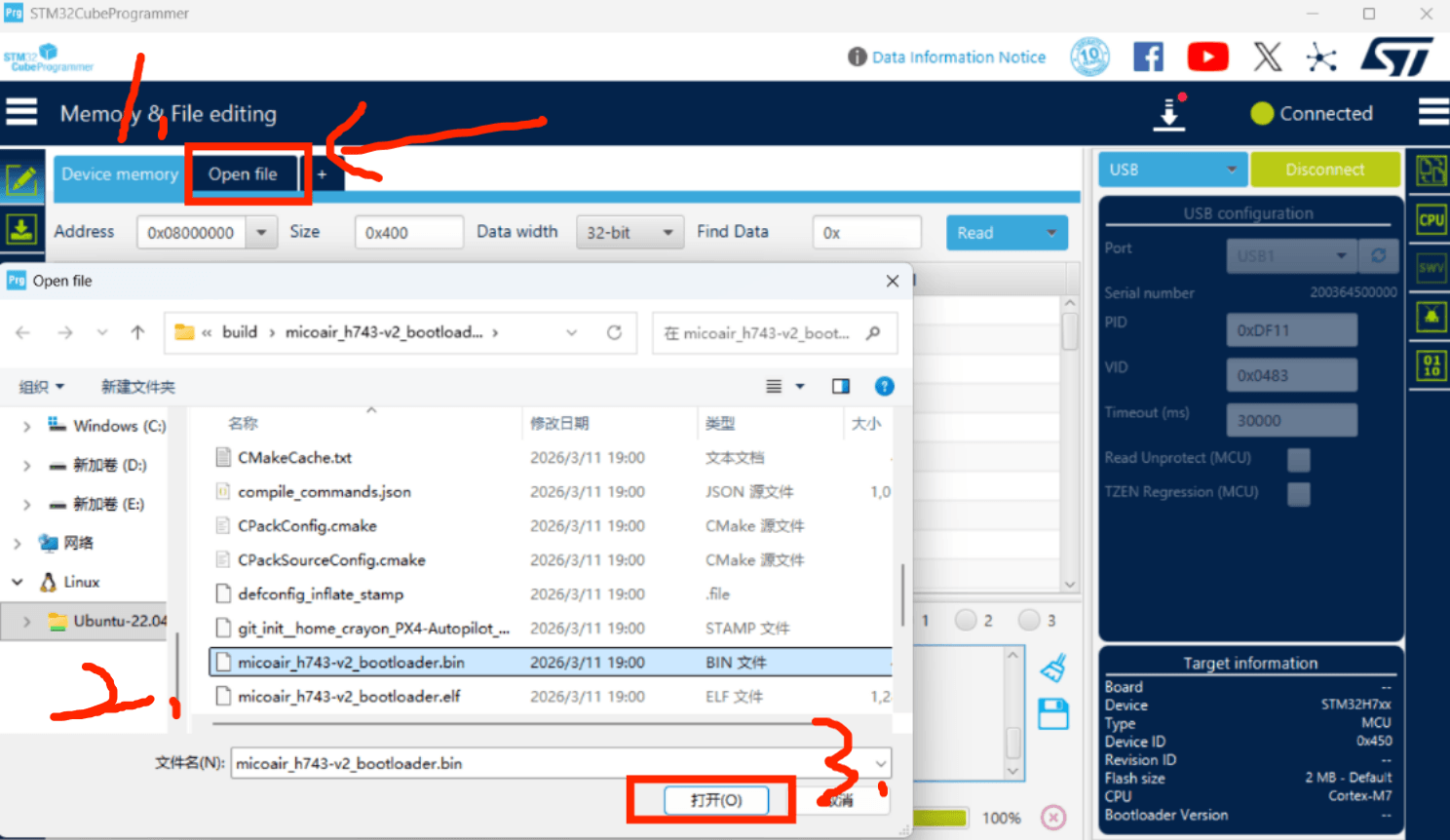Click the Find Data input field

866,232
